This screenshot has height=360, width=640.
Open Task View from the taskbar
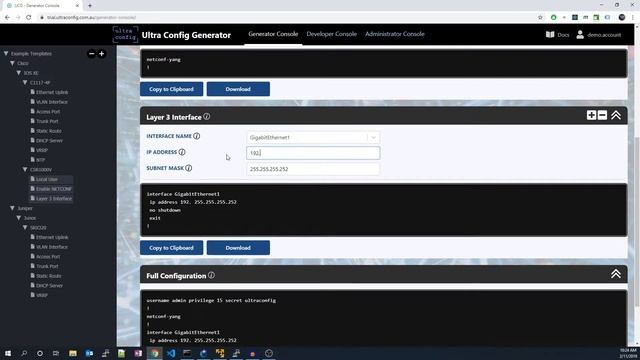(x=56, y=353)
